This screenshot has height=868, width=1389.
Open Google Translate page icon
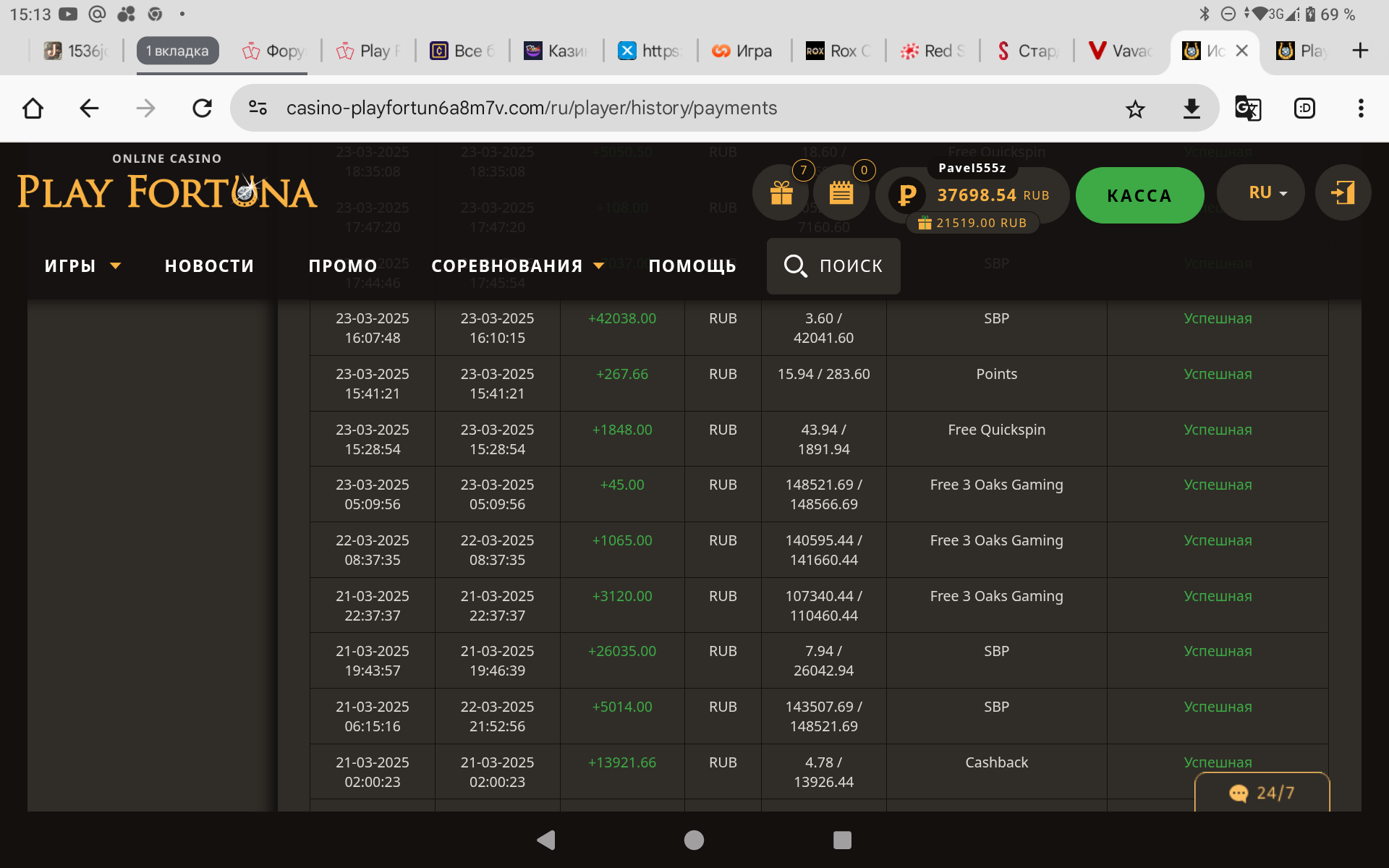(x=1247, y=109)
